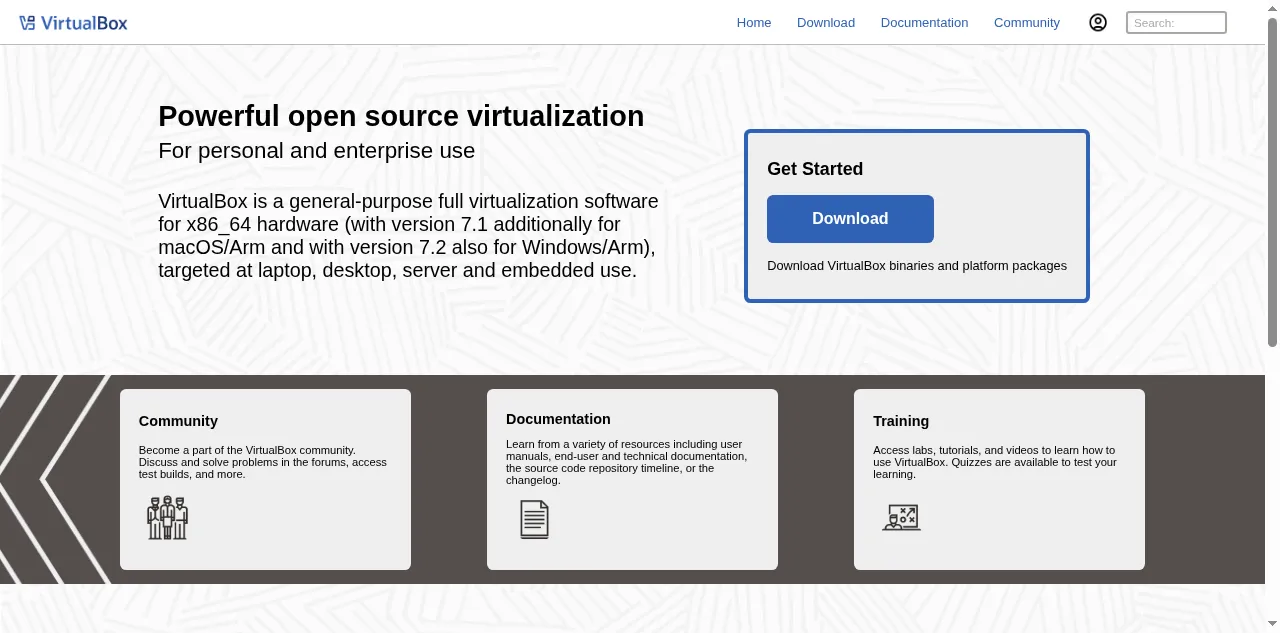Click the blue Download button

coord(850,219)
